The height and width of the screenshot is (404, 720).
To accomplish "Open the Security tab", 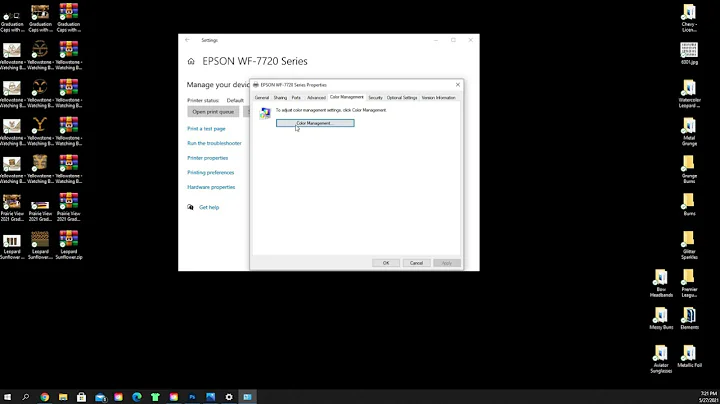I will (x=375, y=98).
